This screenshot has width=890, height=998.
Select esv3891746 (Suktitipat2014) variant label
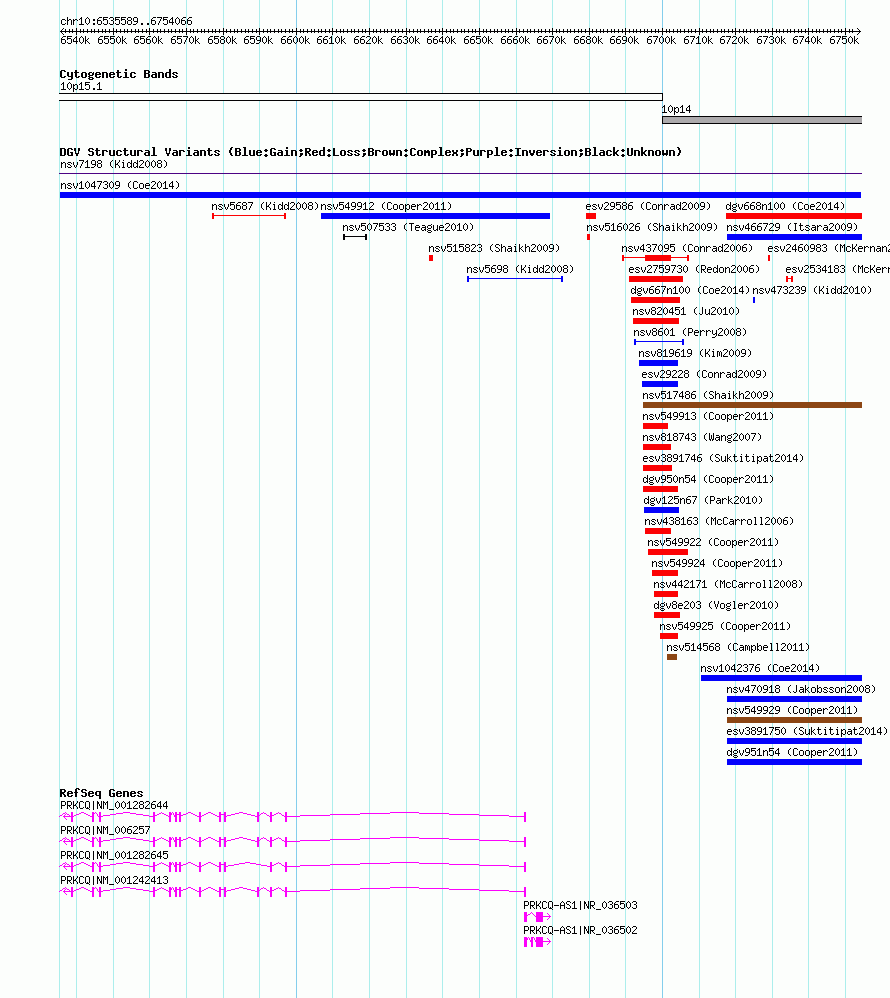click(x=723, y=458)
